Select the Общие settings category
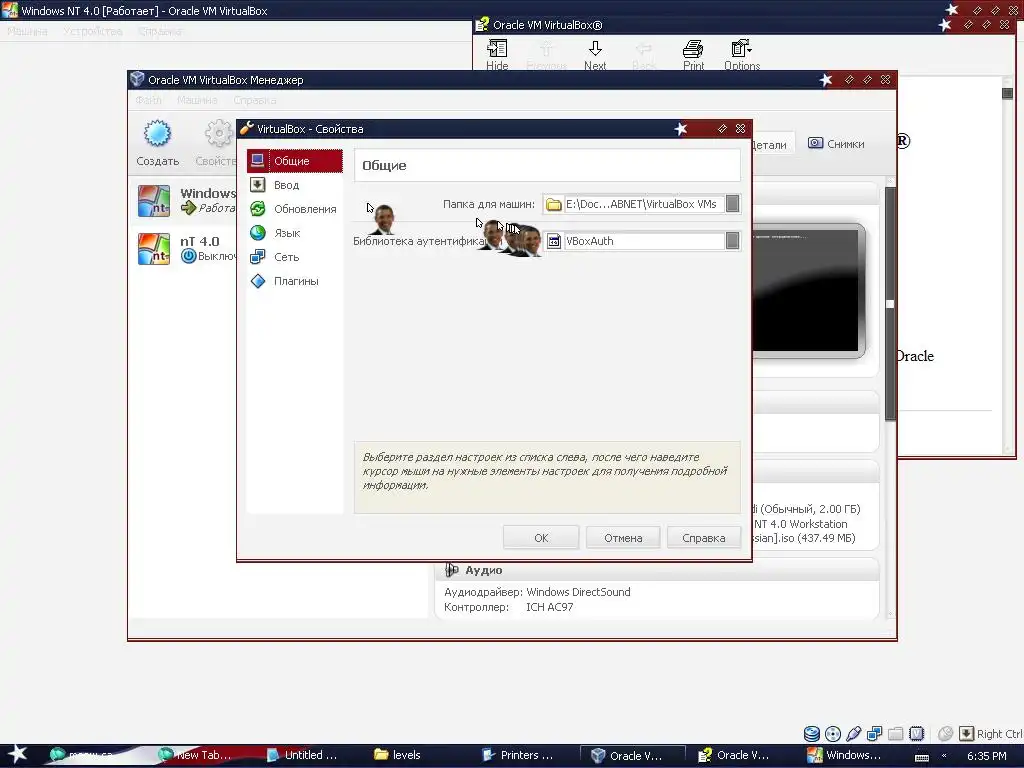The height and width of the screenshot is (768, 1024). pos(295,161)
